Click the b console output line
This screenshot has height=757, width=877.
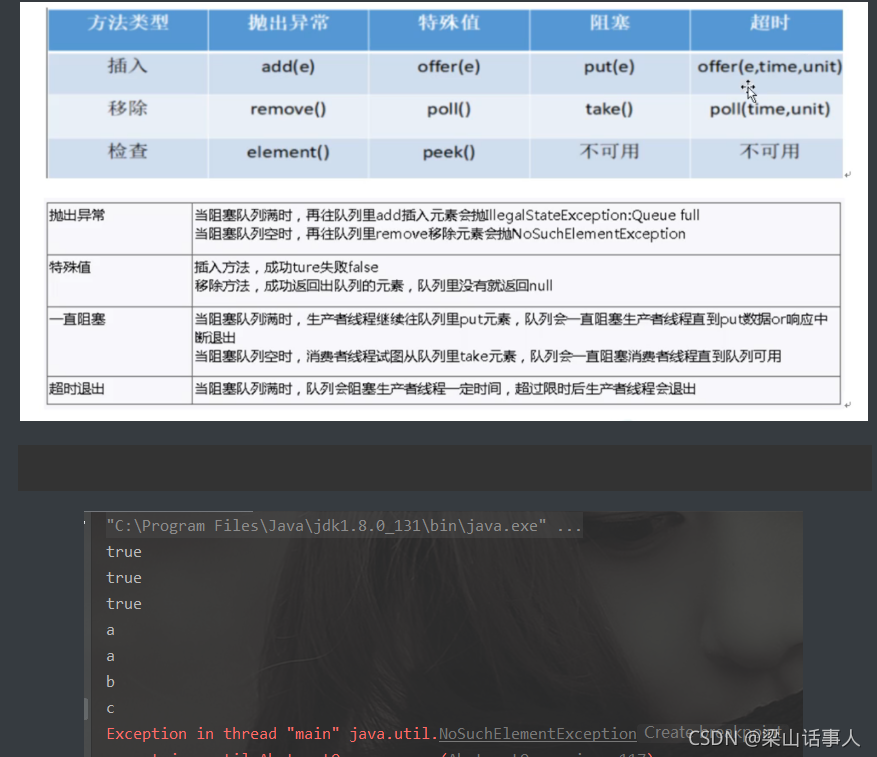(111, 681)
